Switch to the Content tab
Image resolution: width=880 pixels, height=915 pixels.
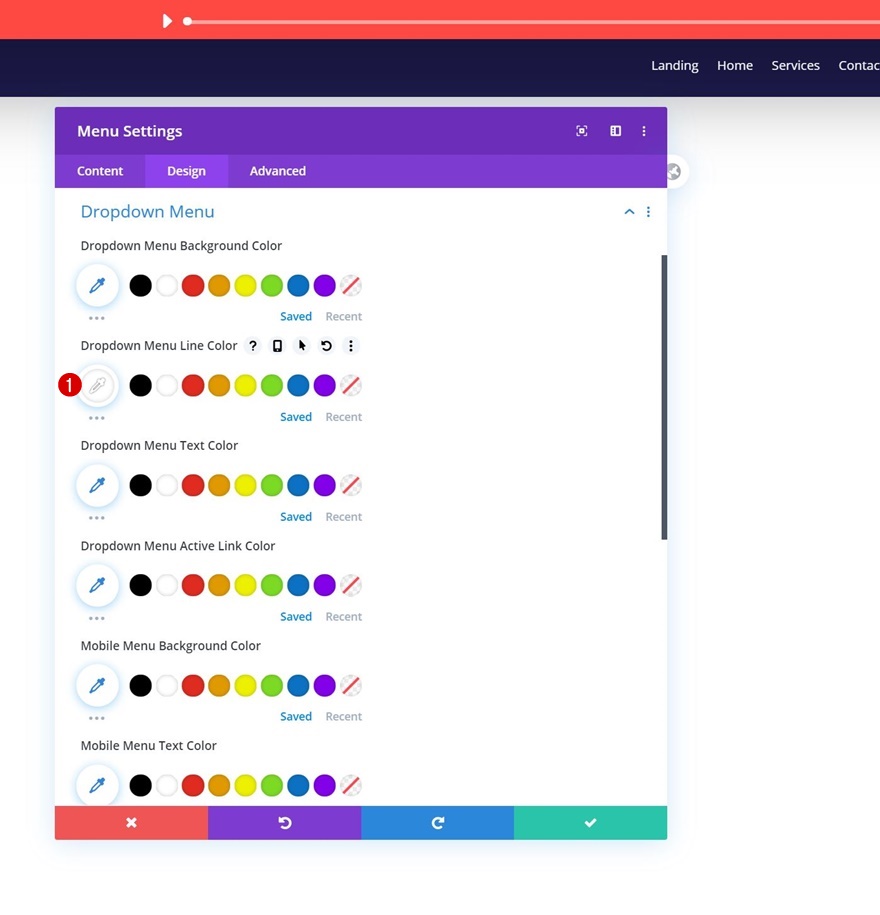tap(100, 171)
